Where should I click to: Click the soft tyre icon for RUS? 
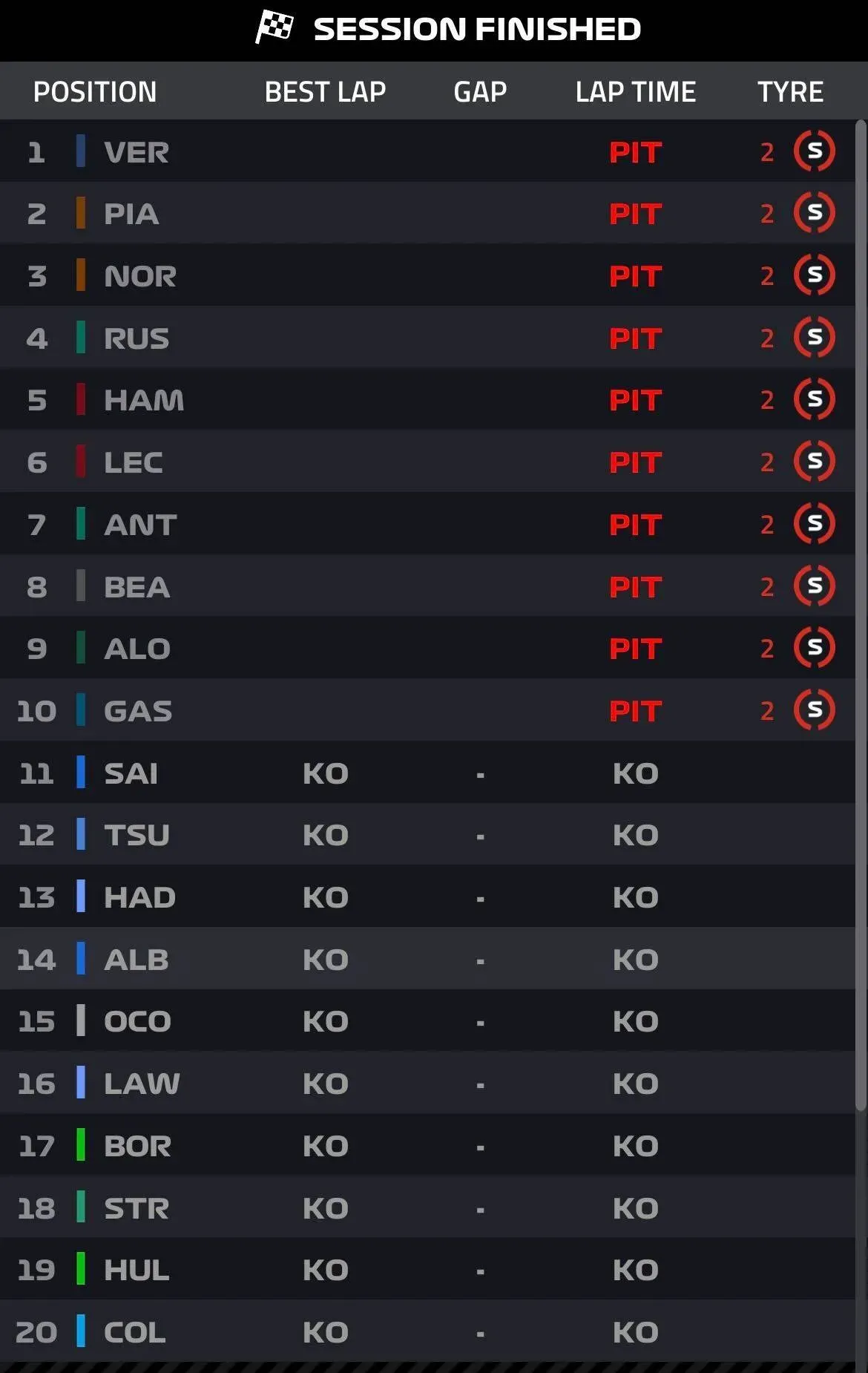pyautogui.click(x=814, y=338)
